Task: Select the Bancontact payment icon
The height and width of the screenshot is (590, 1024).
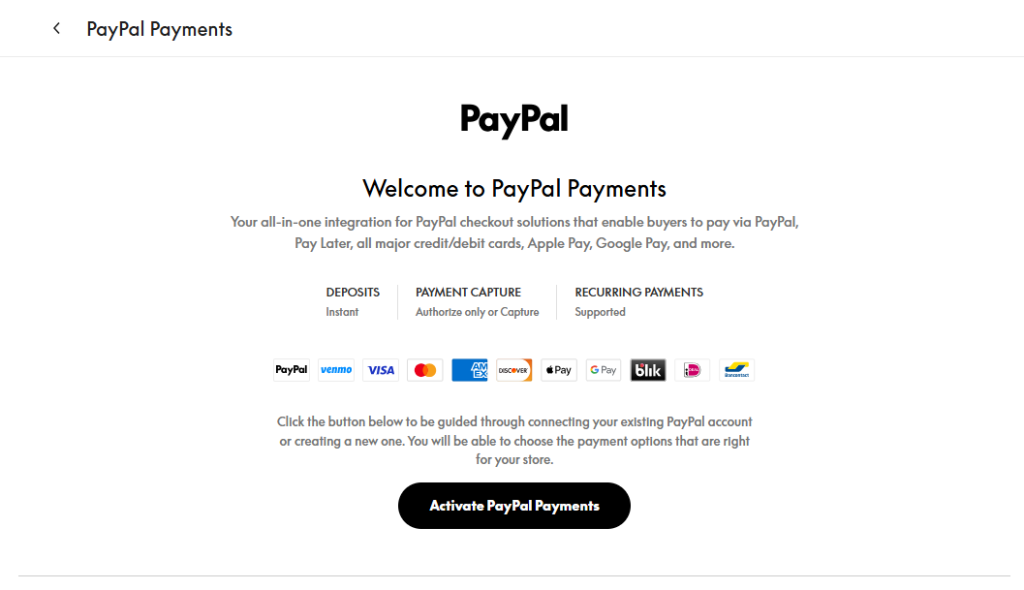Action: 737,369
